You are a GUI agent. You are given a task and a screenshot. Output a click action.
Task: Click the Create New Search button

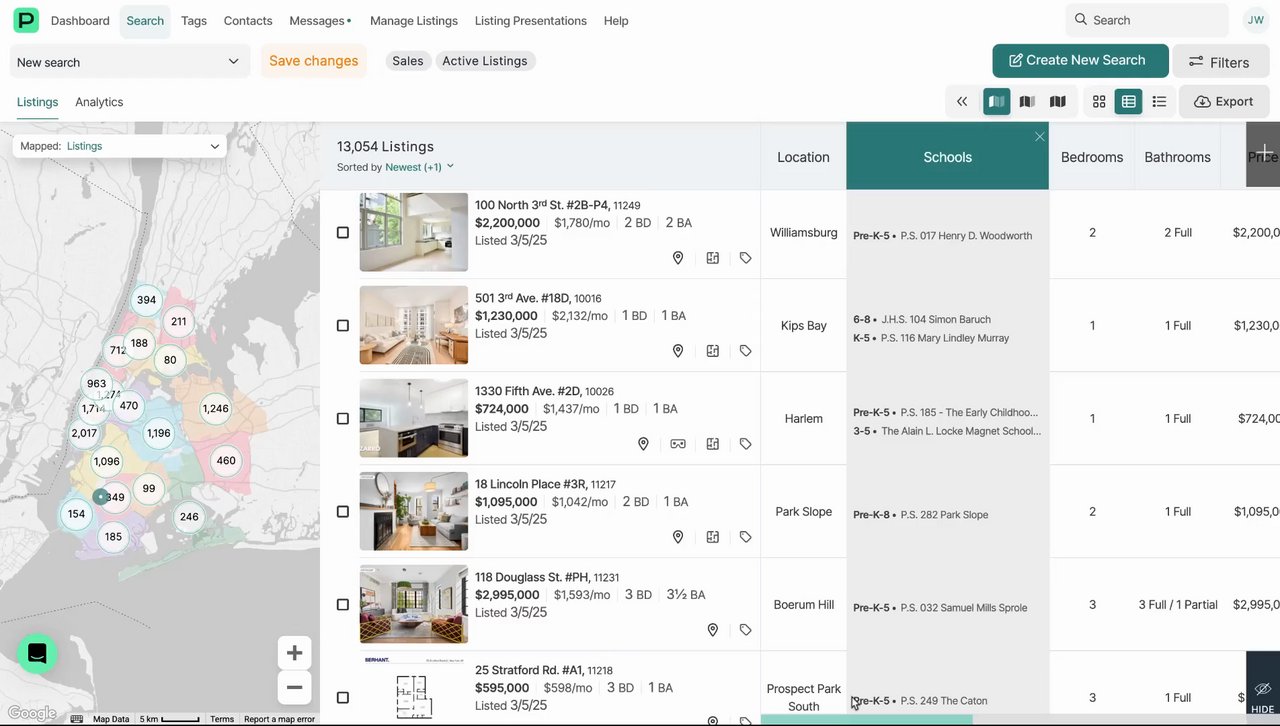[1080, 61]
